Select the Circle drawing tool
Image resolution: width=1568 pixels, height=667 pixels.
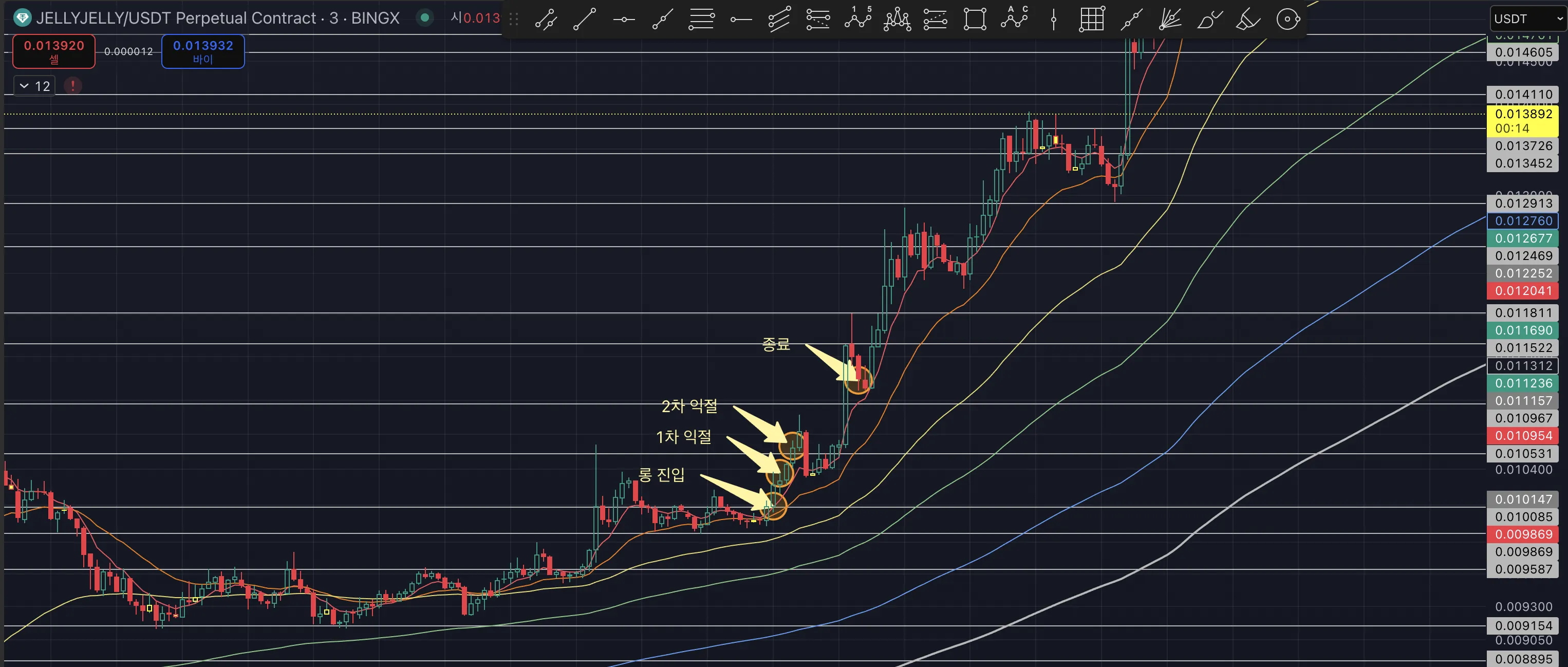point(1287,19)
